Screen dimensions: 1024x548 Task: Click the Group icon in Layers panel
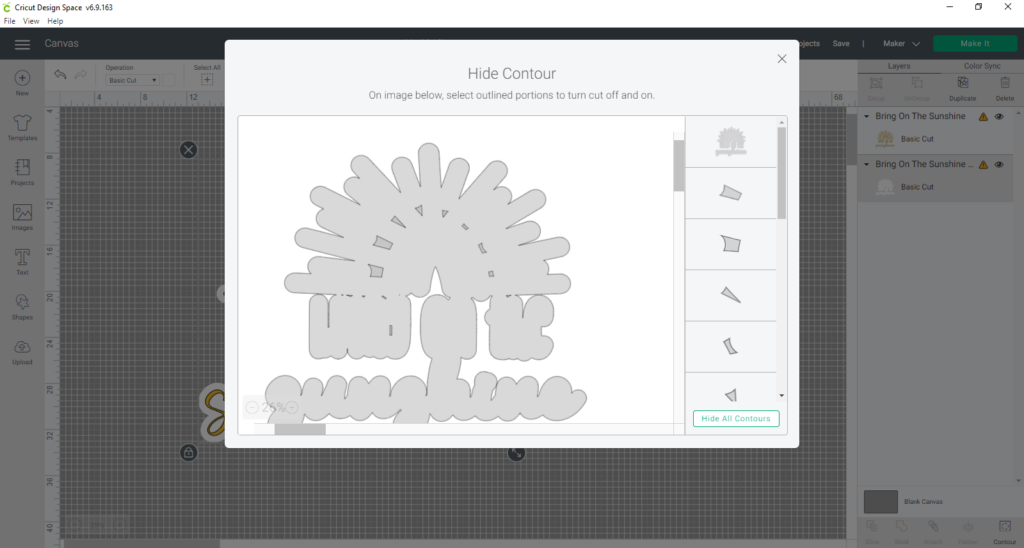pos(876,83)
